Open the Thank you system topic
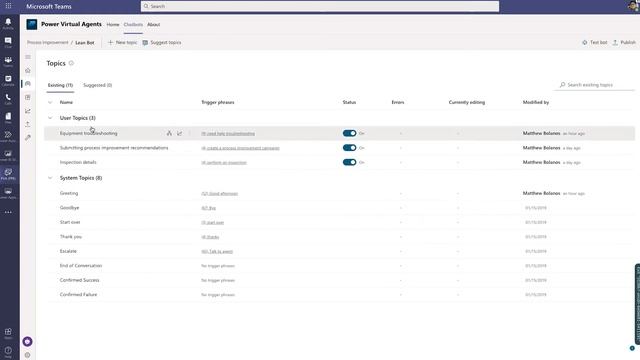The height and width of the screenshot is (360, 640). [x=71, y=237]
